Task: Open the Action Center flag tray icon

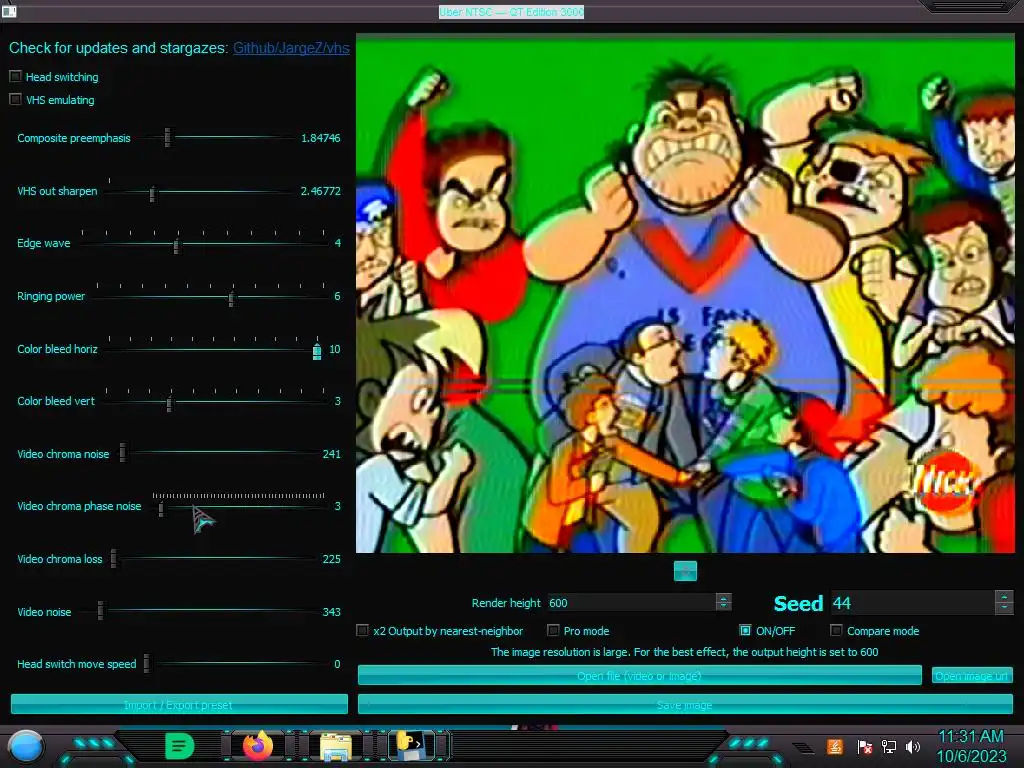Action: (865, 746)
